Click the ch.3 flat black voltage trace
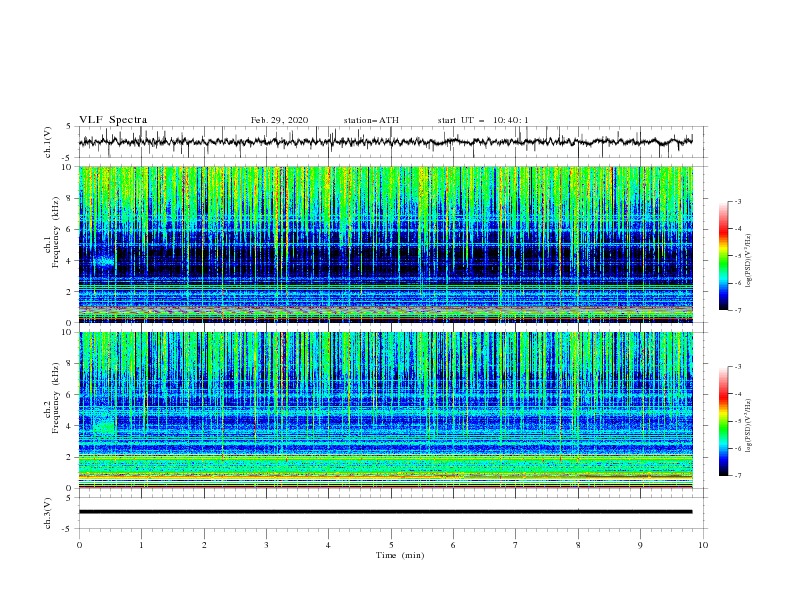 (x=385, y=512)
